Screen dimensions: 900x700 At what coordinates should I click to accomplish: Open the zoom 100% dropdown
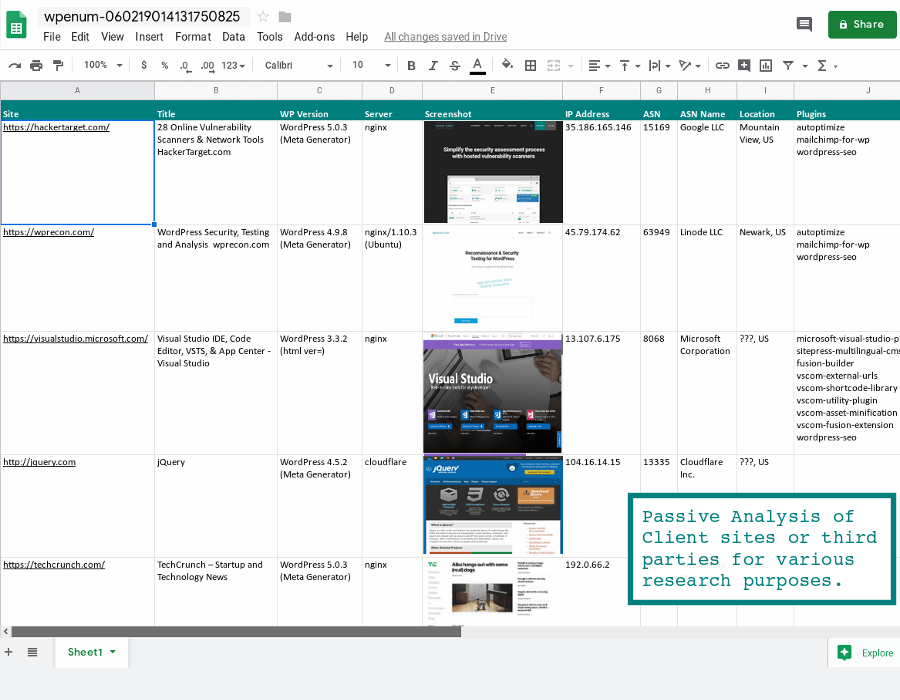(103, 65)
